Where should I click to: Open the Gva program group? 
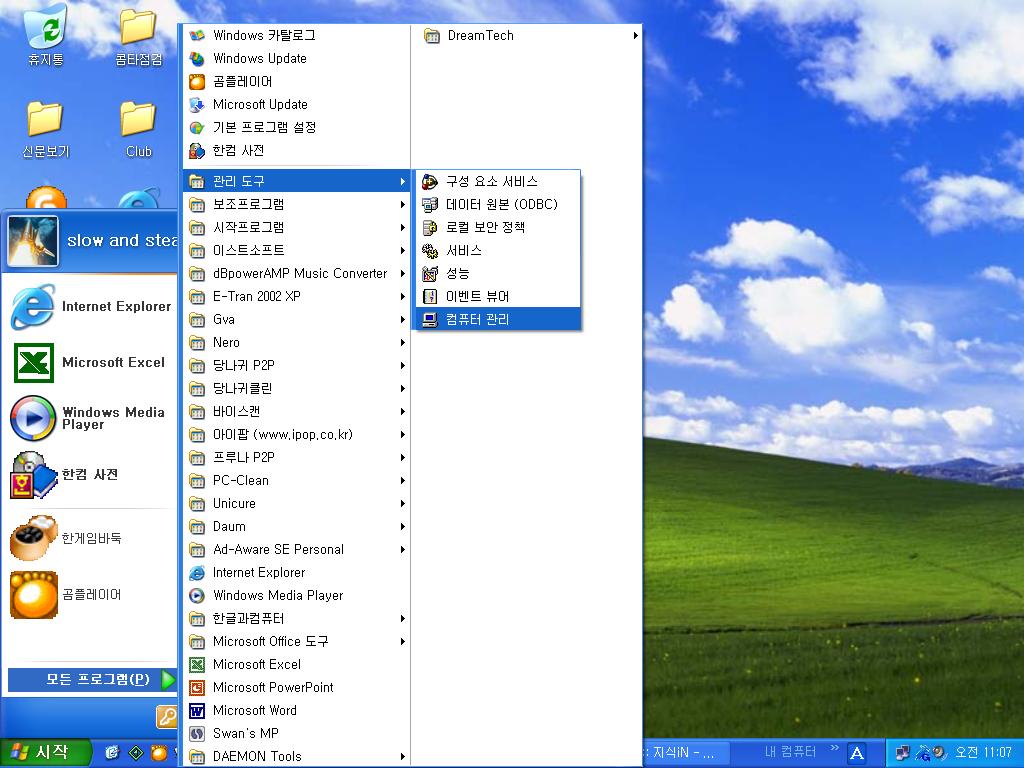click(297, 319)
